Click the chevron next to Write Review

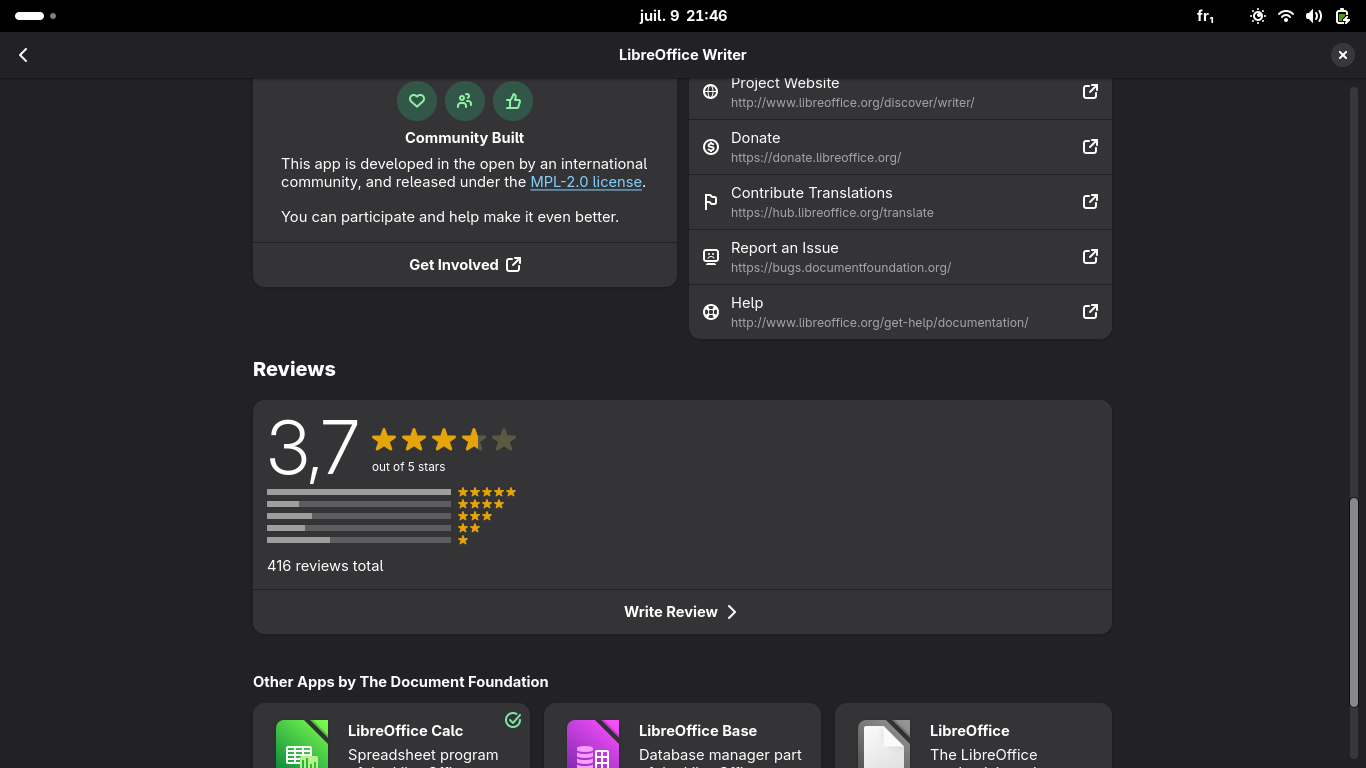(732, 612)
